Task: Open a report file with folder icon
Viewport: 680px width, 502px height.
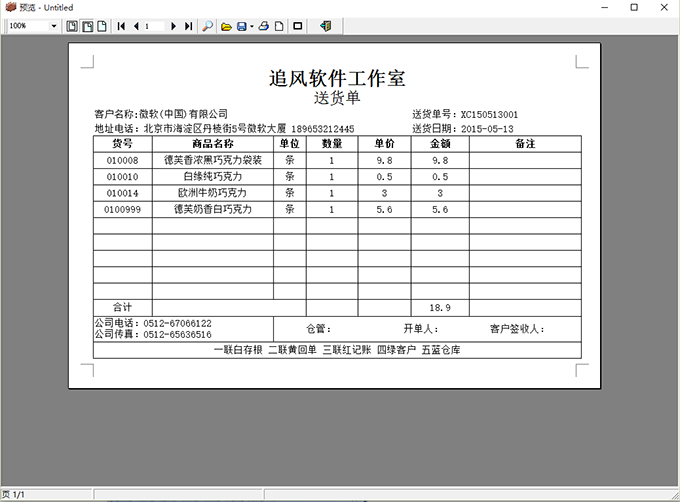Action: point(226,27)
